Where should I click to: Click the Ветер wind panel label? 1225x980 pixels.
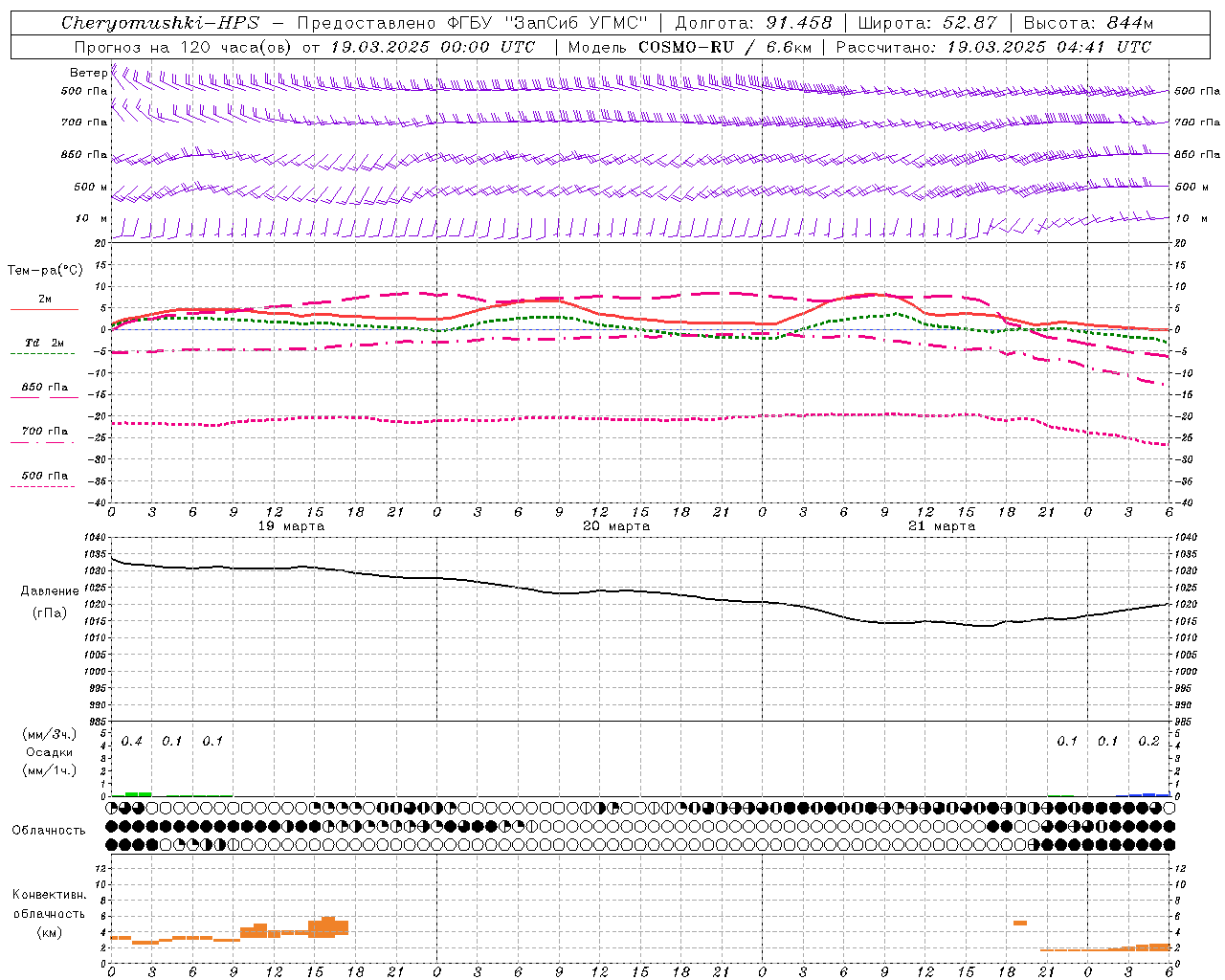click(88, 73)
